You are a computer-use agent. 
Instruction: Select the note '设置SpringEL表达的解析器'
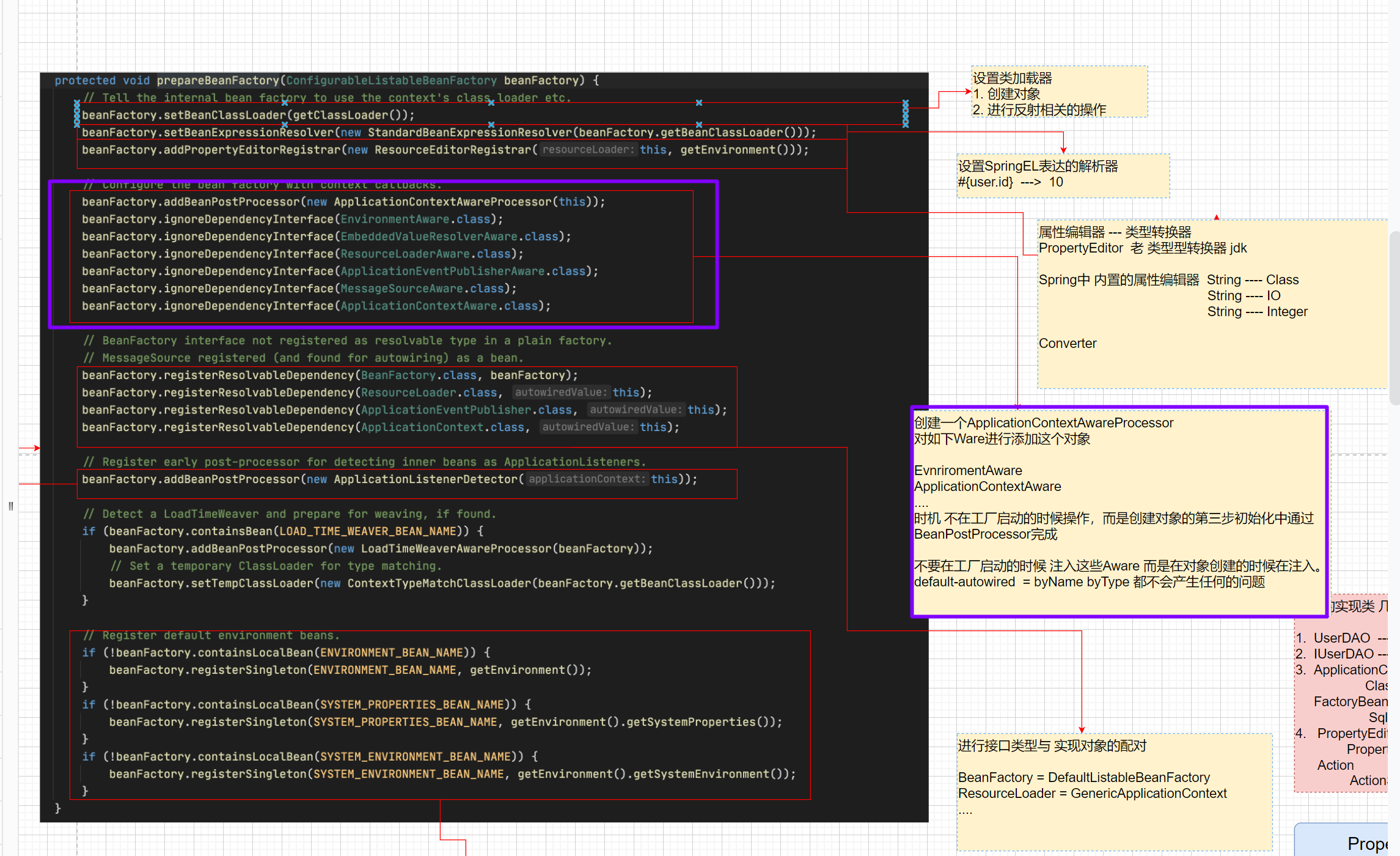click(1063, 175)
